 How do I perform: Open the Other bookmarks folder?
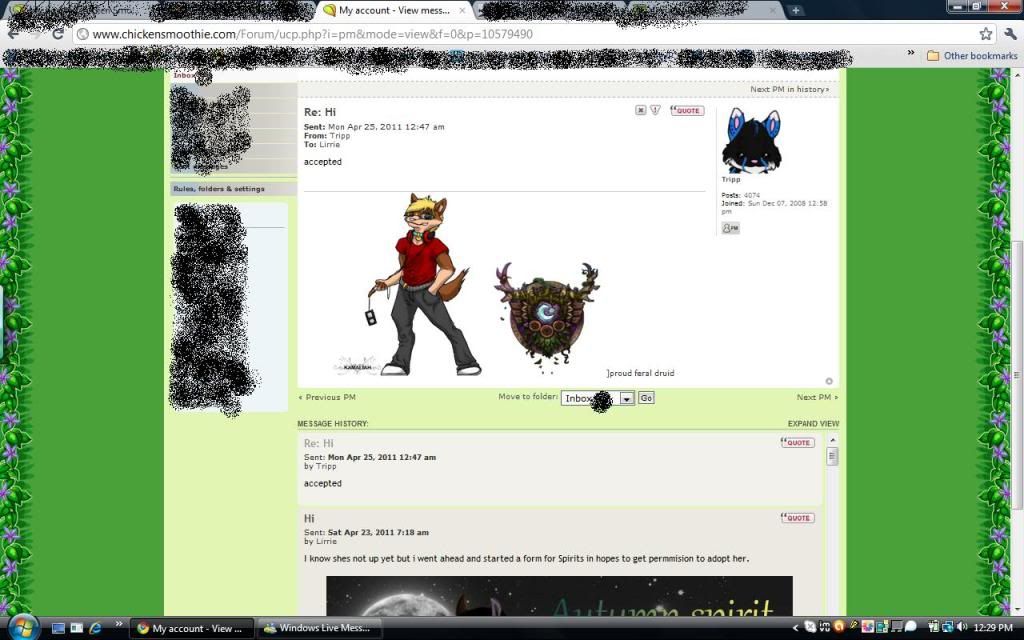(x=972, y=56)
